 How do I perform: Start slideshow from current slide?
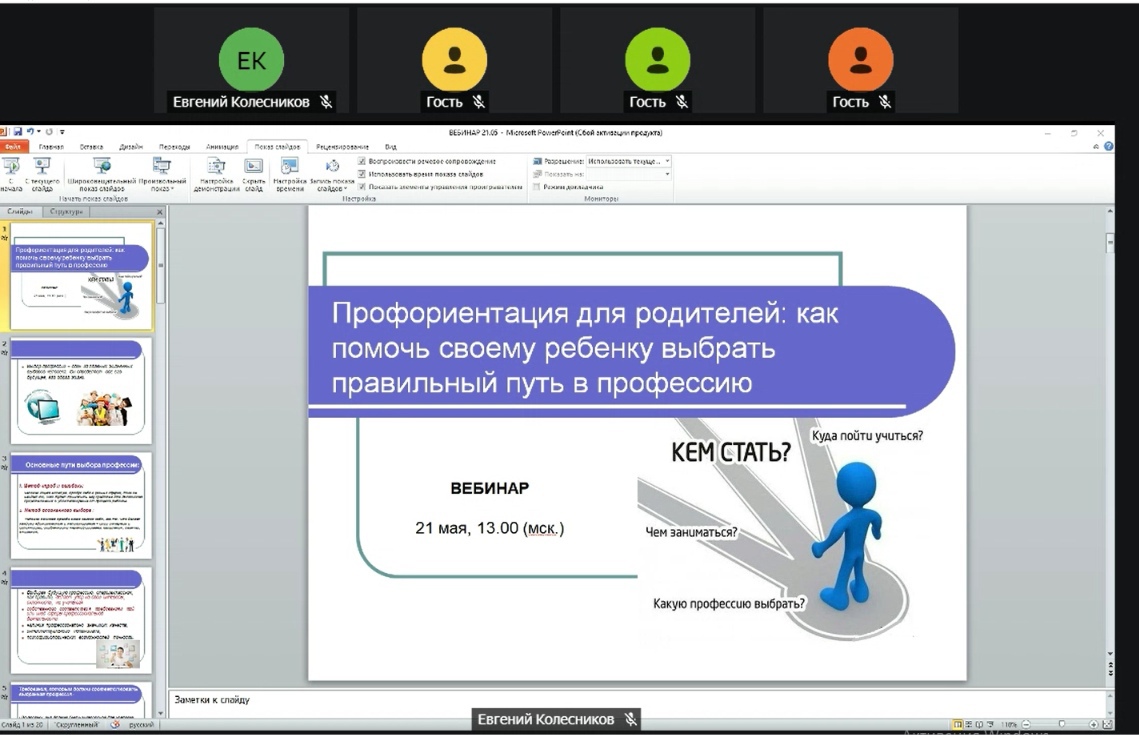(42, 174)
